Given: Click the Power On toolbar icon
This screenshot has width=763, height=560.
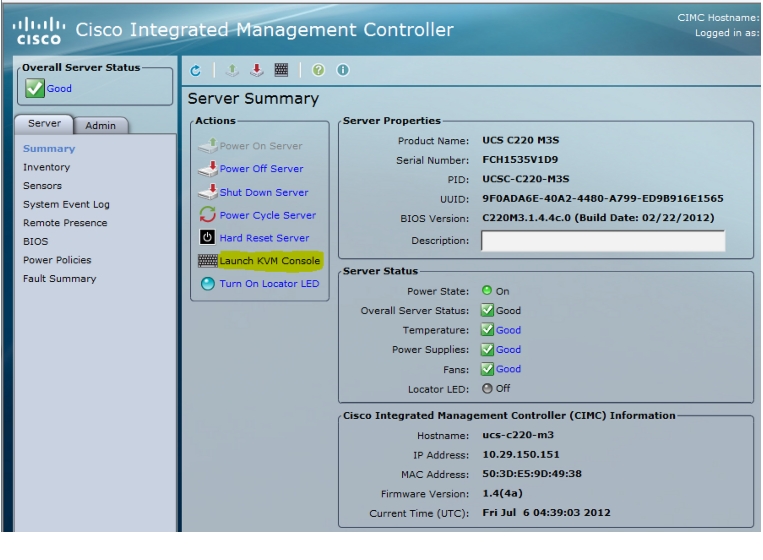Looking at the screenshot, I should pyautogui.click(x=232, y=71).
